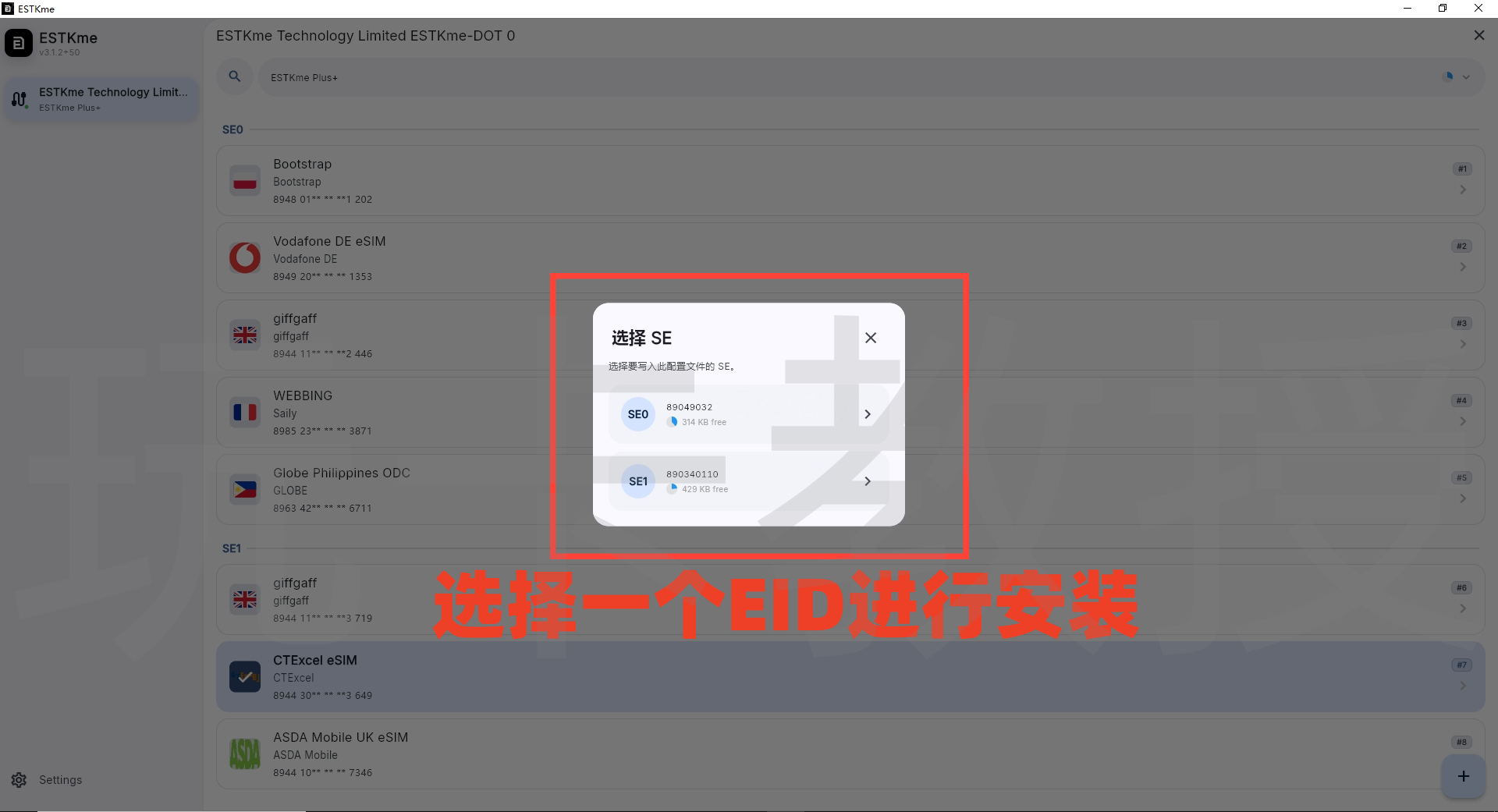This screenshot has height=812, width=1498.
Task: Click the SE1 section header
Action: (232, 548)
